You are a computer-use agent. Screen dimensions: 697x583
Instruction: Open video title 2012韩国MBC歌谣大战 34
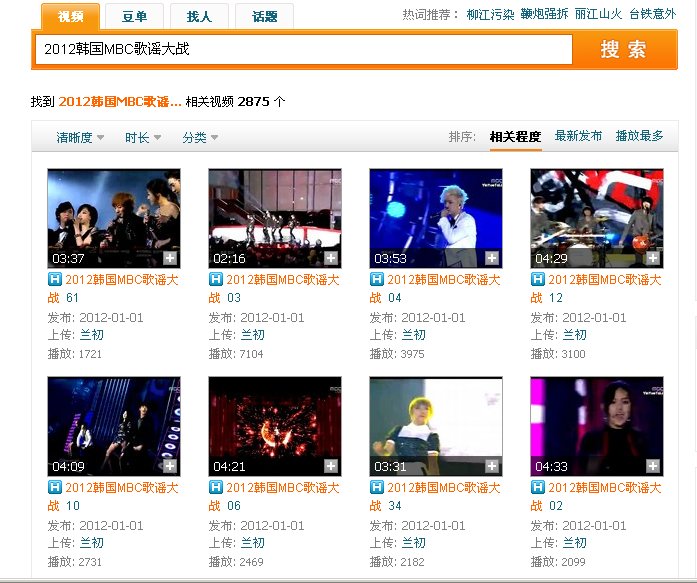point(435,496)
